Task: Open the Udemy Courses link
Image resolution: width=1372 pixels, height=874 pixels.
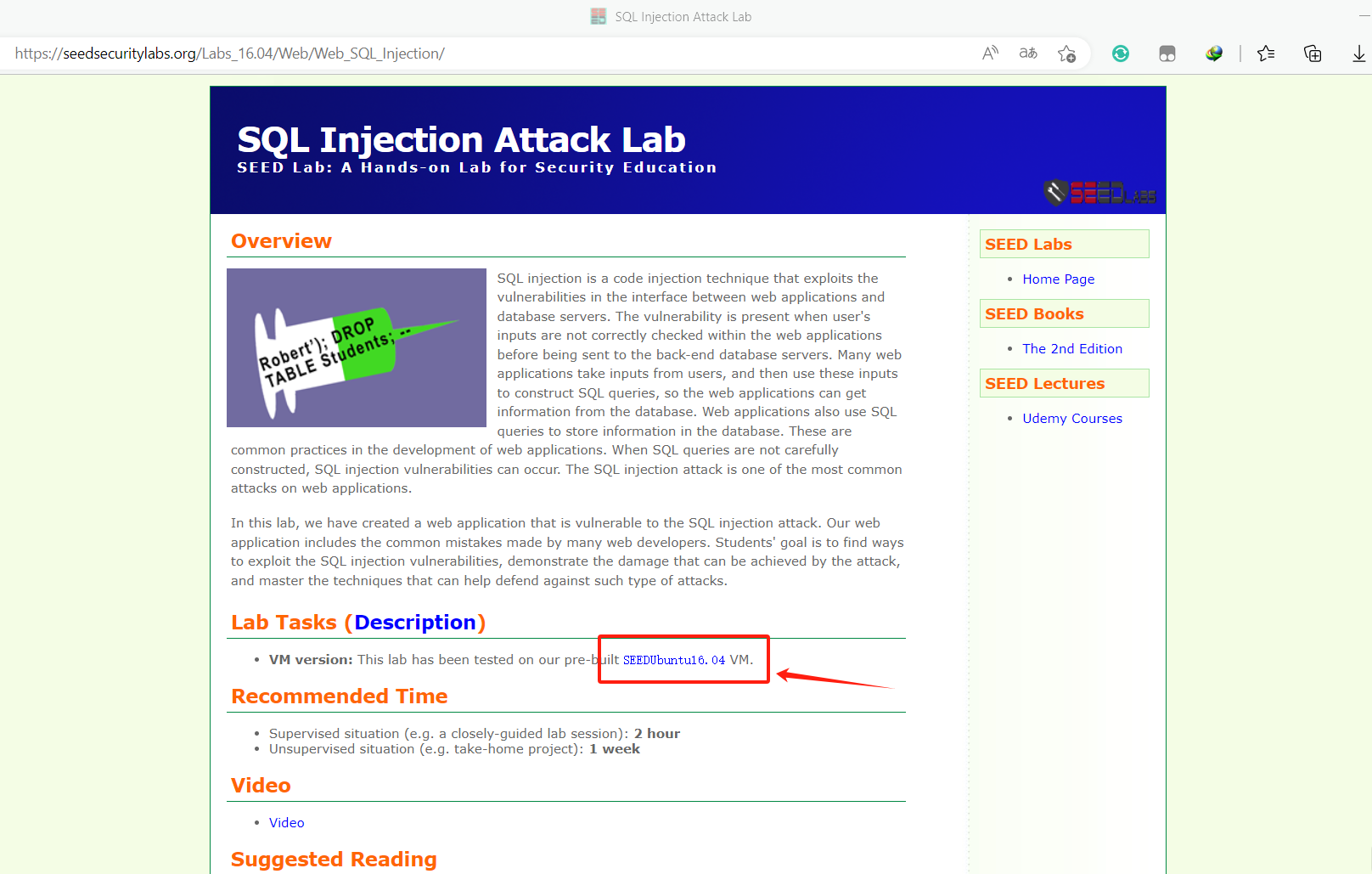Action: click(x=1072, y=418)
